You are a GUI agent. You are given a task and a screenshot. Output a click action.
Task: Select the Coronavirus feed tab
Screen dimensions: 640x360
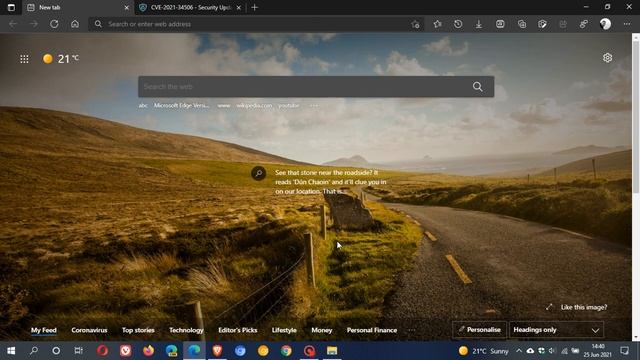[89, 330]
